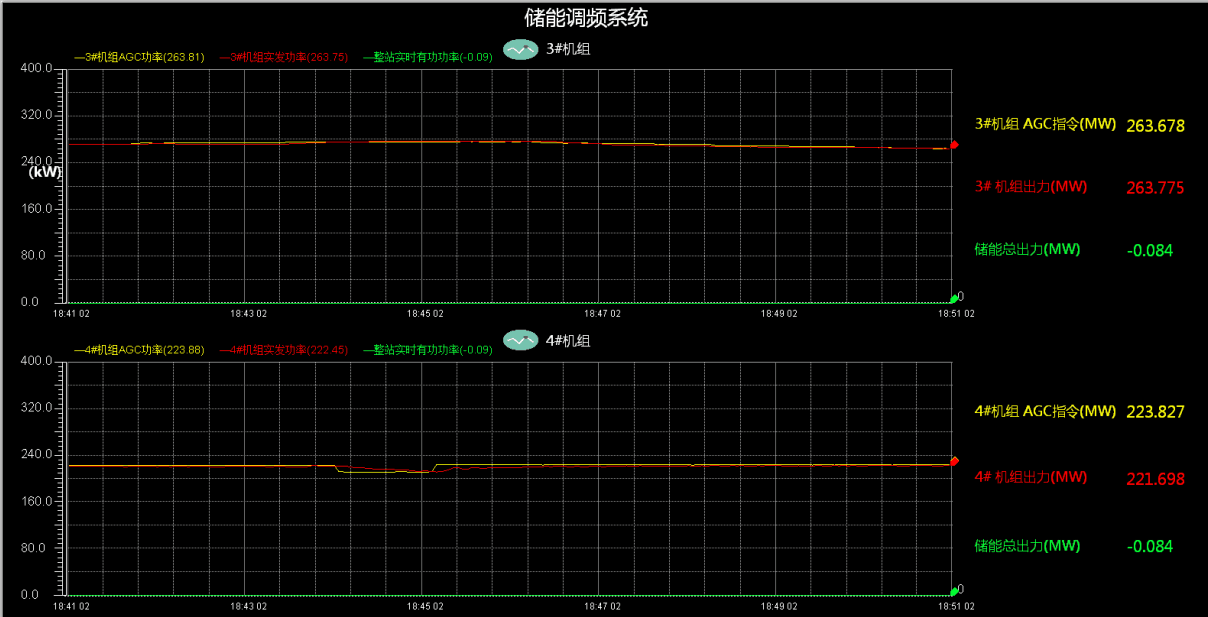
Task: Click the 3#机组 AGC指令(MW) label
Action: (1045, 124)
